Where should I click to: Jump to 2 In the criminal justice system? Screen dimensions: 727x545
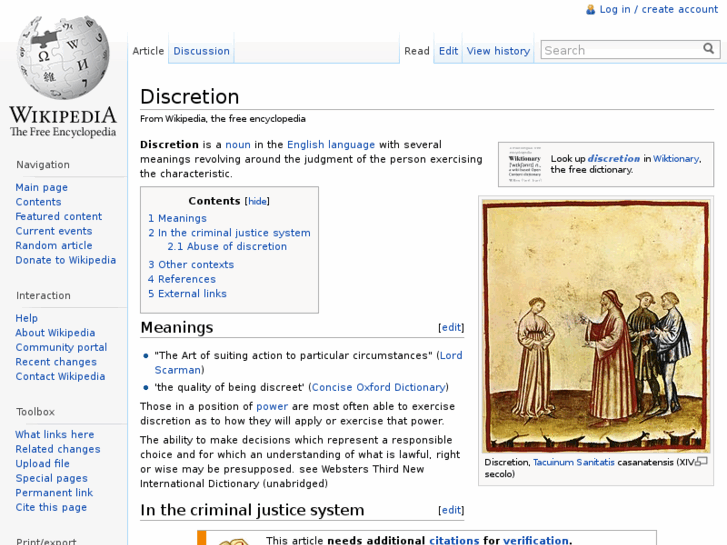coord(230,233)
